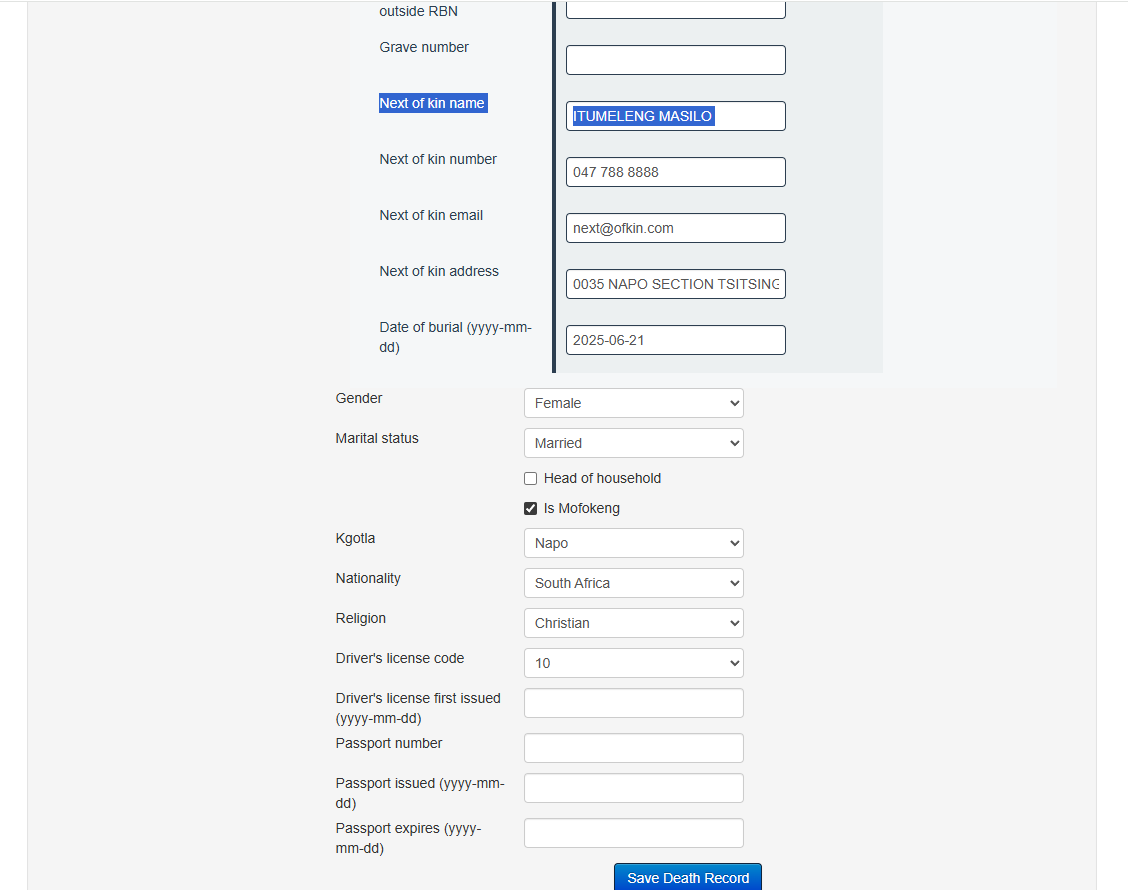Click the Driver's license first issued field
The height and width of the screenshot is (890, 1128).
point(633,703)
